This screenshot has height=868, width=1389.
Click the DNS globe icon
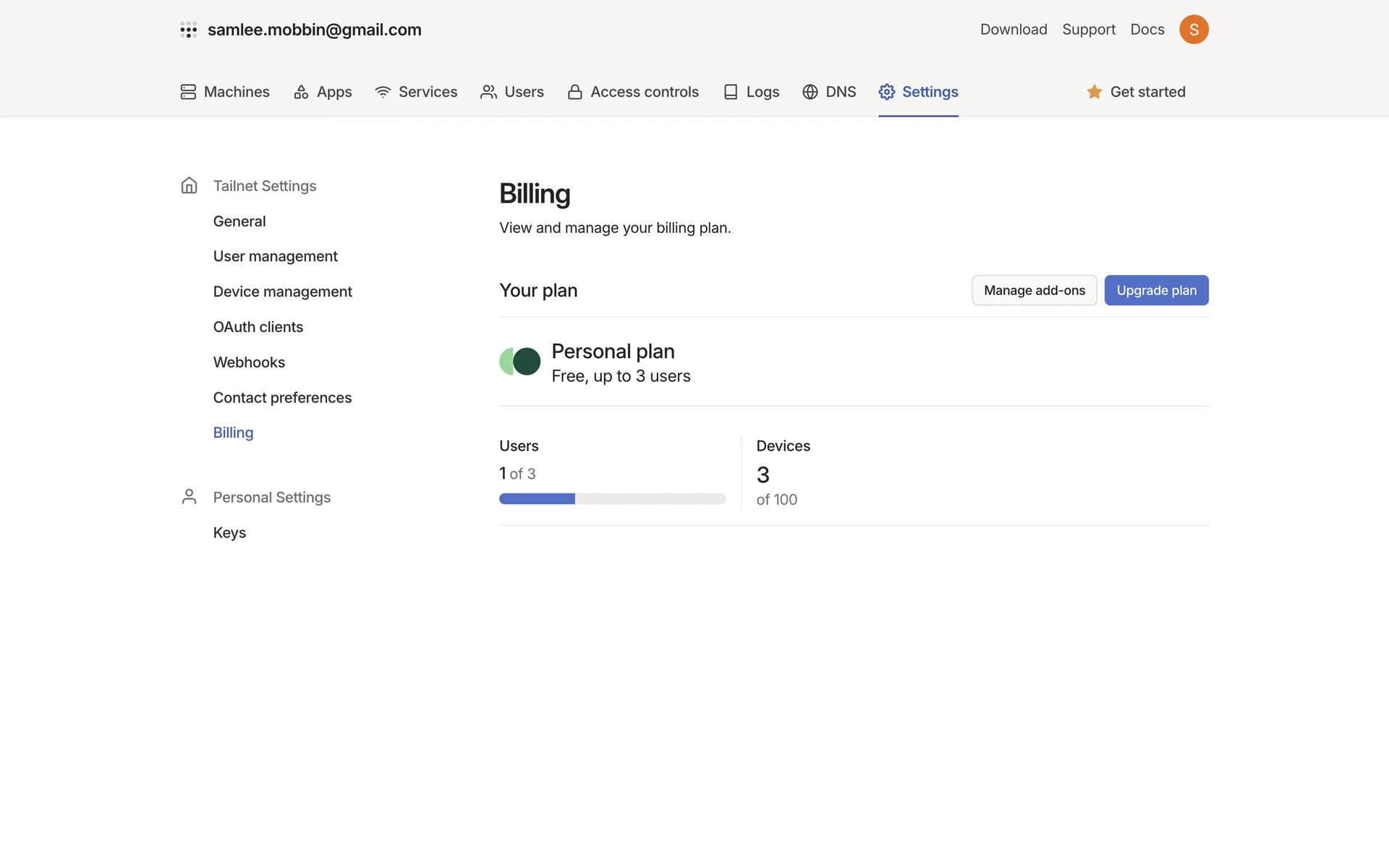pos(810,92)
